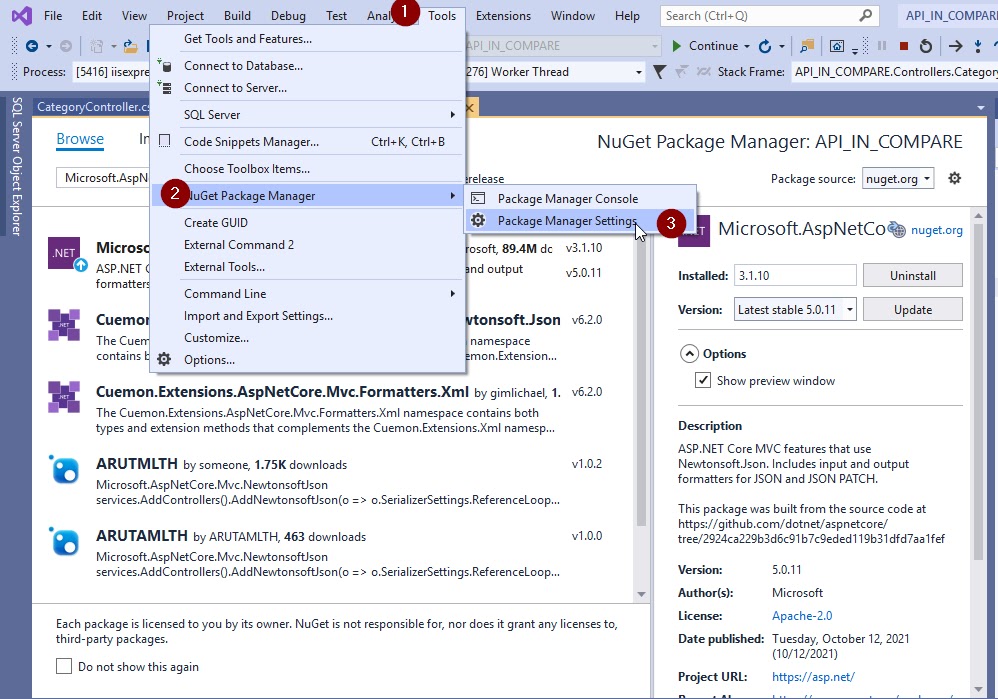This screenshot has width=998, height=699.
Task: Click the Connect to Server icon
Action: click(x=164, y=88)
